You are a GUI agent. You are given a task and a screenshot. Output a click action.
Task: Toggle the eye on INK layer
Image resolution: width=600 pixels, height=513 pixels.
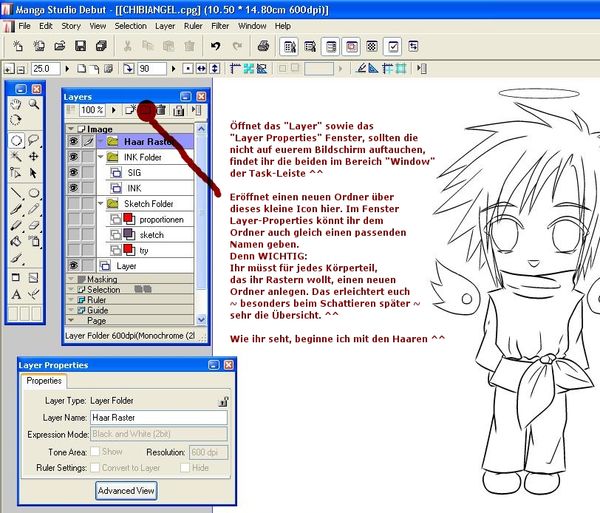pos(73,188)
